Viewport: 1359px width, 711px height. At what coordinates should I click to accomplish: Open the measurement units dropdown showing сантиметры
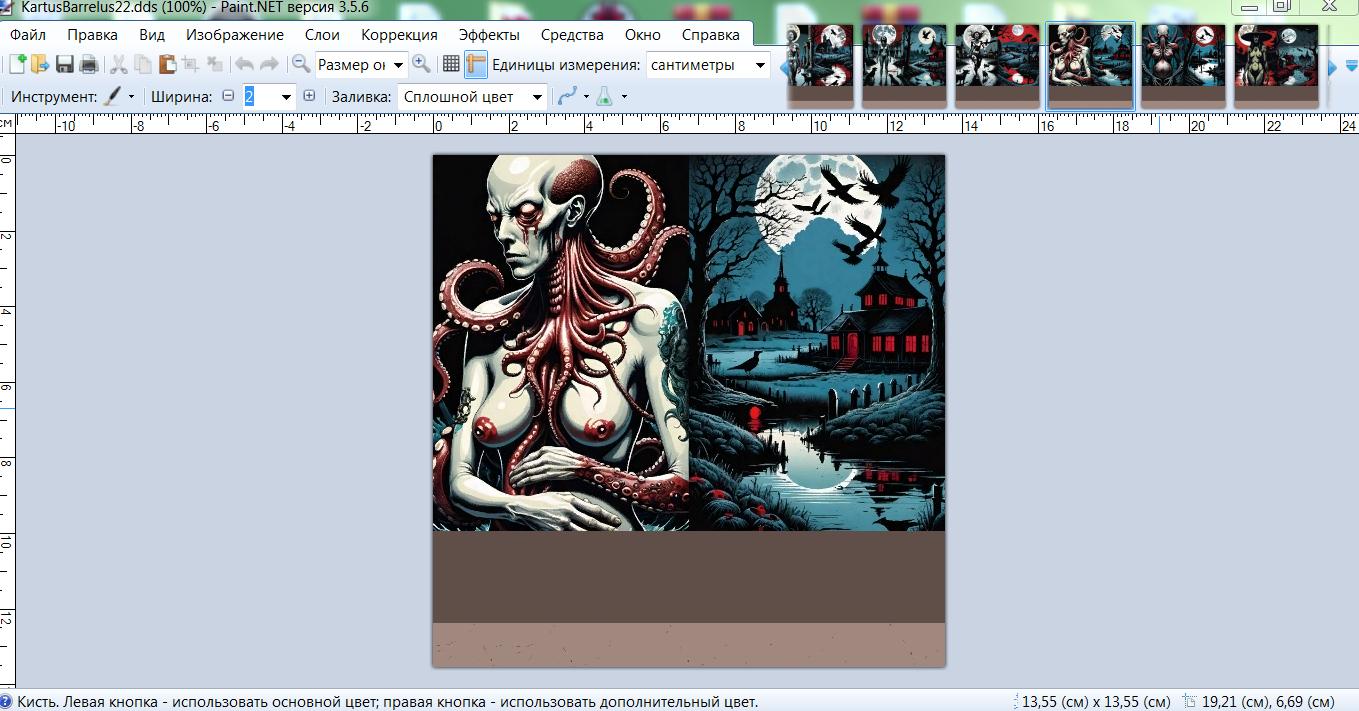click(759, 65)
